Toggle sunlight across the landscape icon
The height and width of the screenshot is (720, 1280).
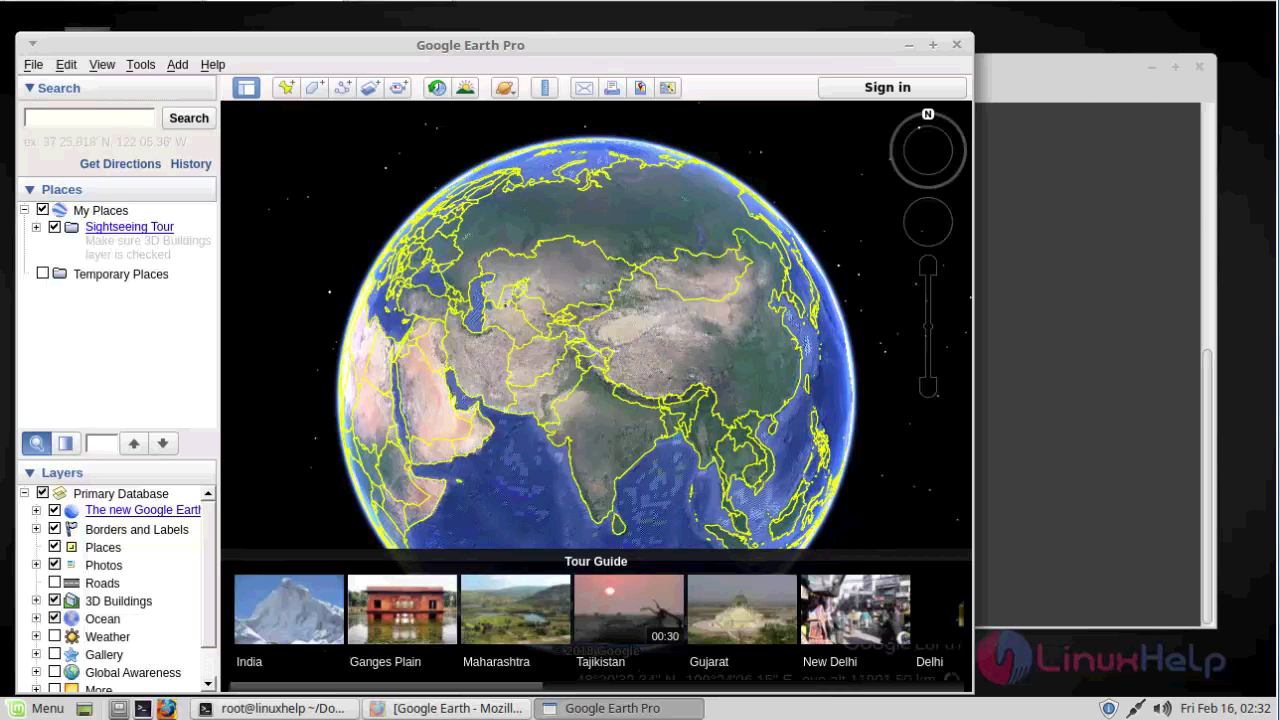tap(465, 88)
